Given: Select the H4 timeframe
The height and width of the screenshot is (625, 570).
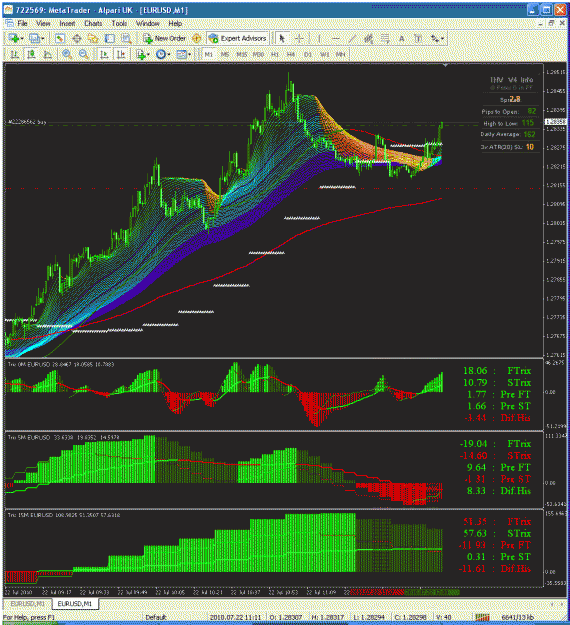Looking at the screenshot, I should 291,54.
